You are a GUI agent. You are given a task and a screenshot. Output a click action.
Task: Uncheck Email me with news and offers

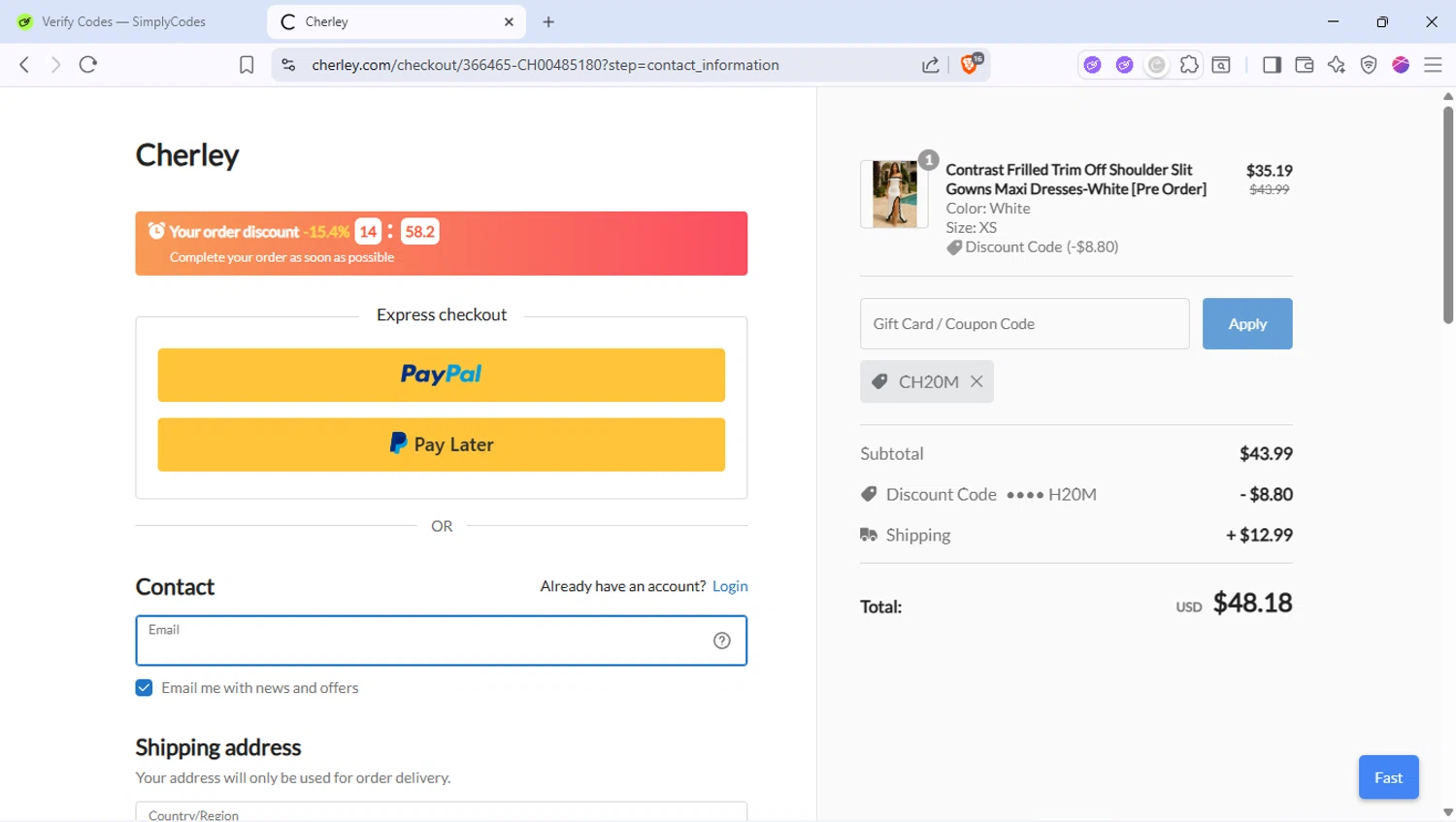(144, 688)
